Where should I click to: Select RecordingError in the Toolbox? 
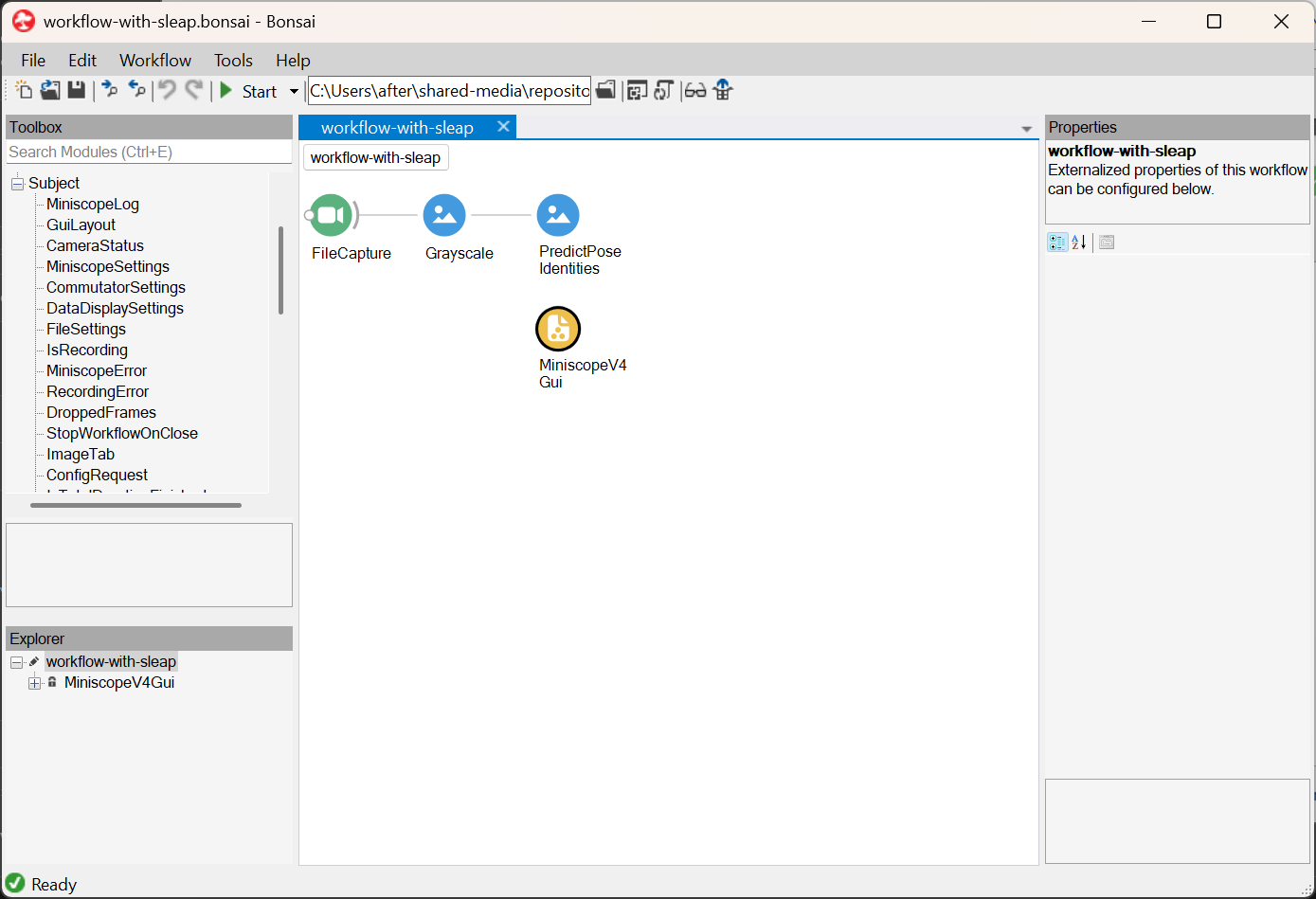[x=98, y=392]
